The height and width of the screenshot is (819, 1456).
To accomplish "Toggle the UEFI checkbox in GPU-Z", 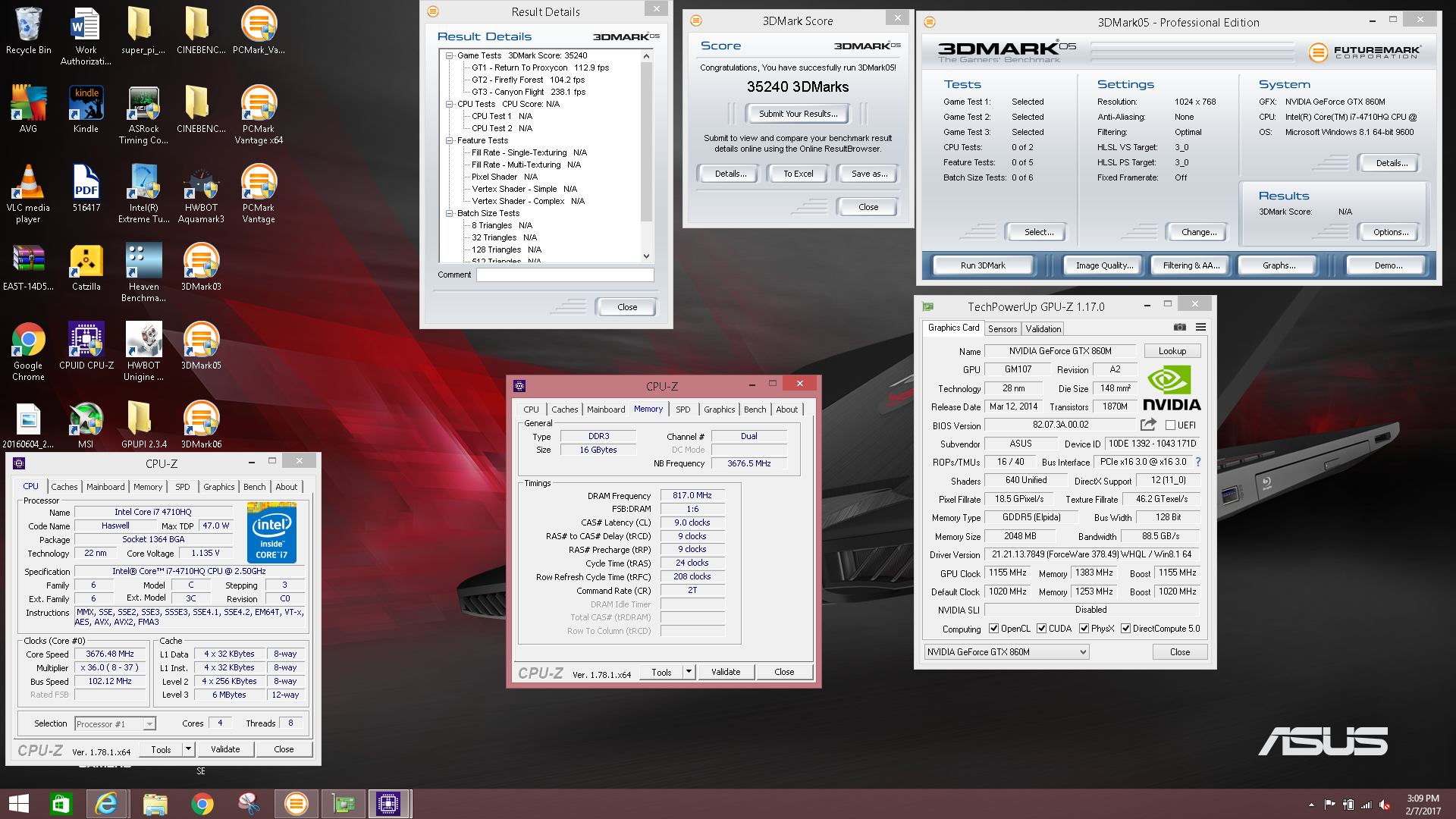I will (x=1171, y=425).
